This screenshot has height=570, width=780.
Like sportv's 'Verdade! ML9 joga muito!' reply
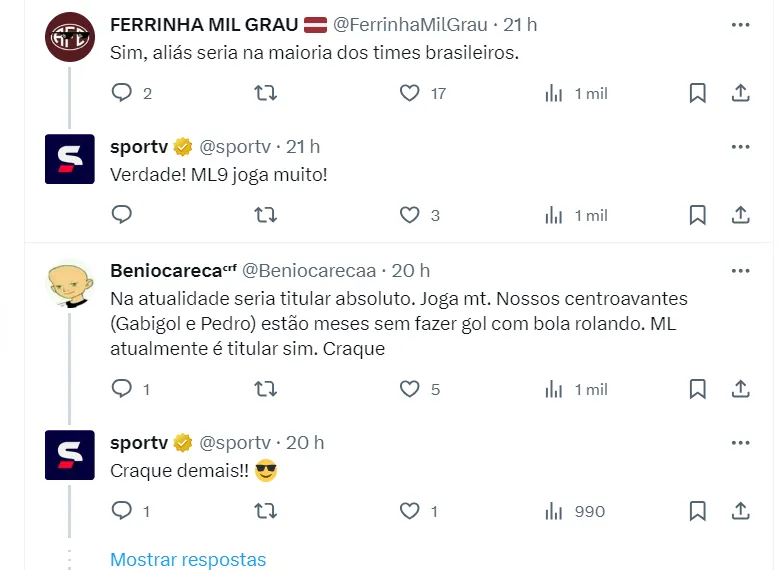[409, 215]
